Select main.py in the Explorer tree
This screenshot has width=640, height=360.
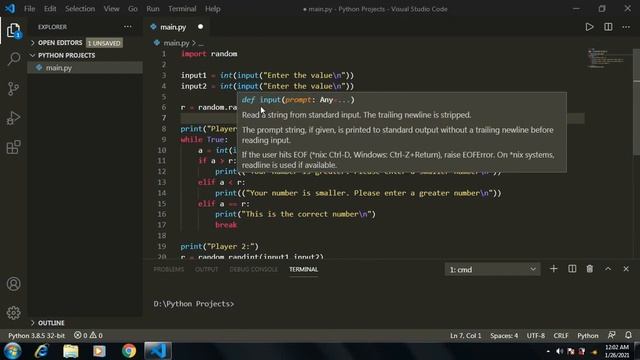tap(85, 68)
